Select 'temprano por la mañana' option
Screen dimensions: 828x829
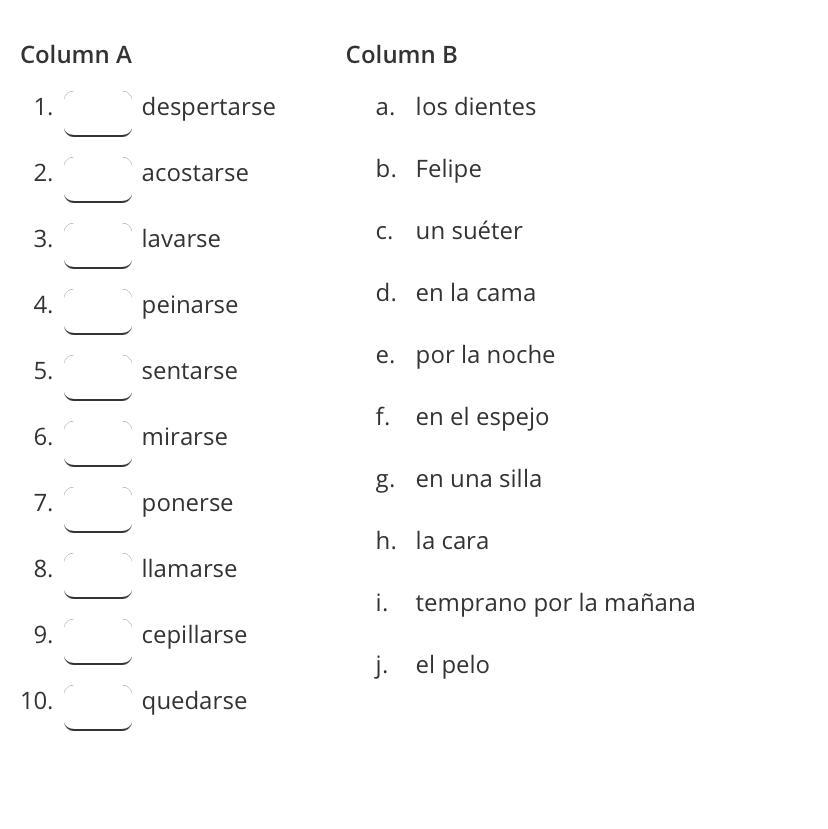pyautogui.click(x=555, y=603)
